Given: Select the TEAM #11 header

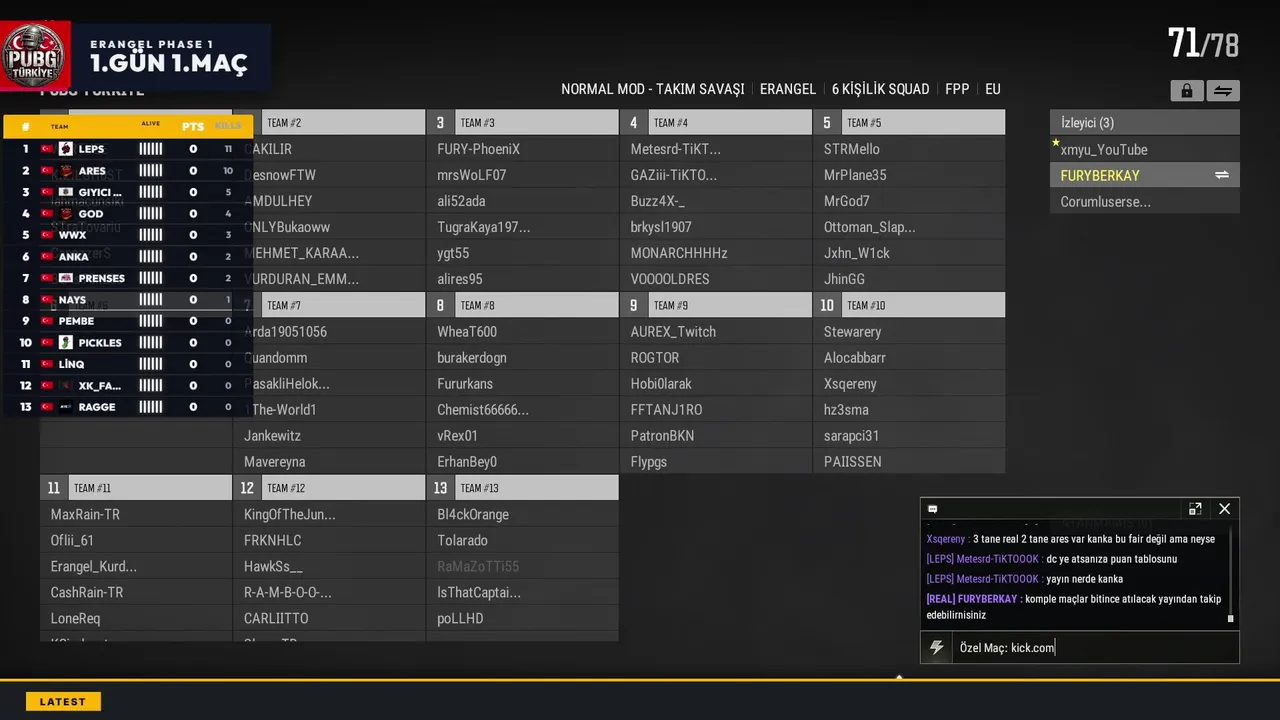Looking at the screenshot, I should pyautogui.click(x=136, y=488).
